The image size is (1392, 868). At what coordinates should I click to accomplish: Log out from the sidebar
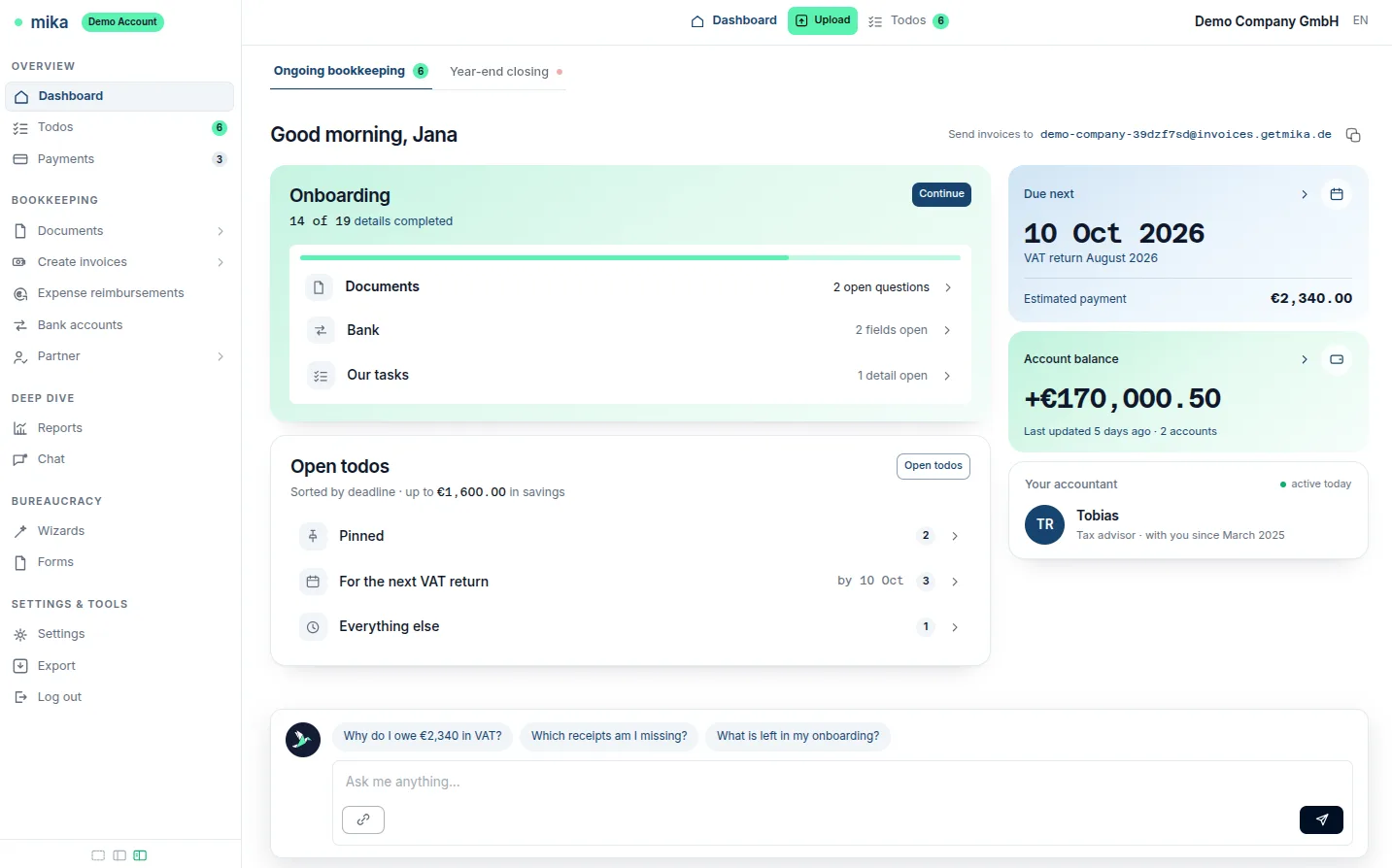point(119,697)
